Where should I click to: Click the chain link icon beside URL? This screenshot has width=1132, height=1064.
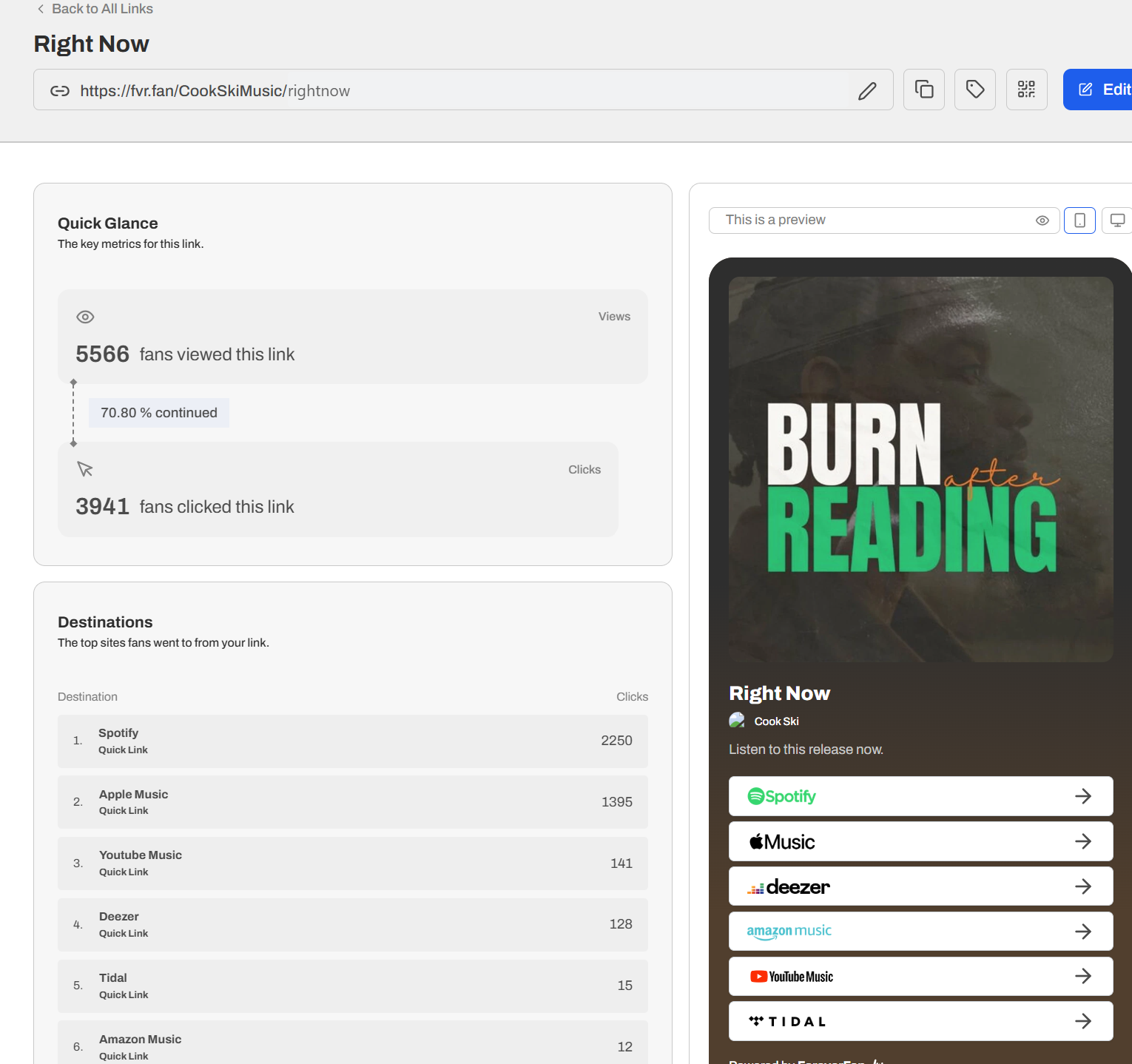point(60,90)
